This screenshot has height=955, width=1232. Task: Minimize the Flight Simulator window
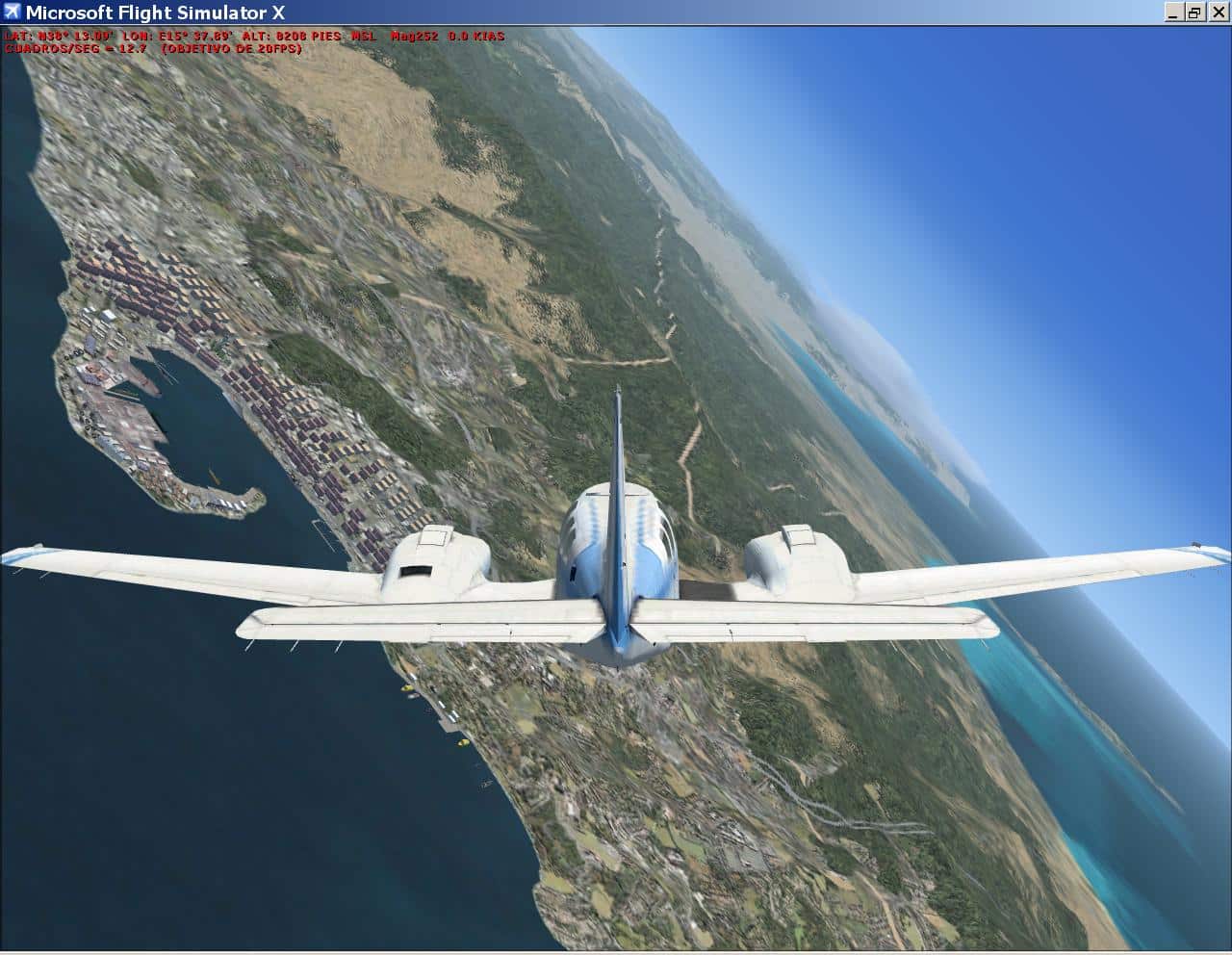point(1175,13)
